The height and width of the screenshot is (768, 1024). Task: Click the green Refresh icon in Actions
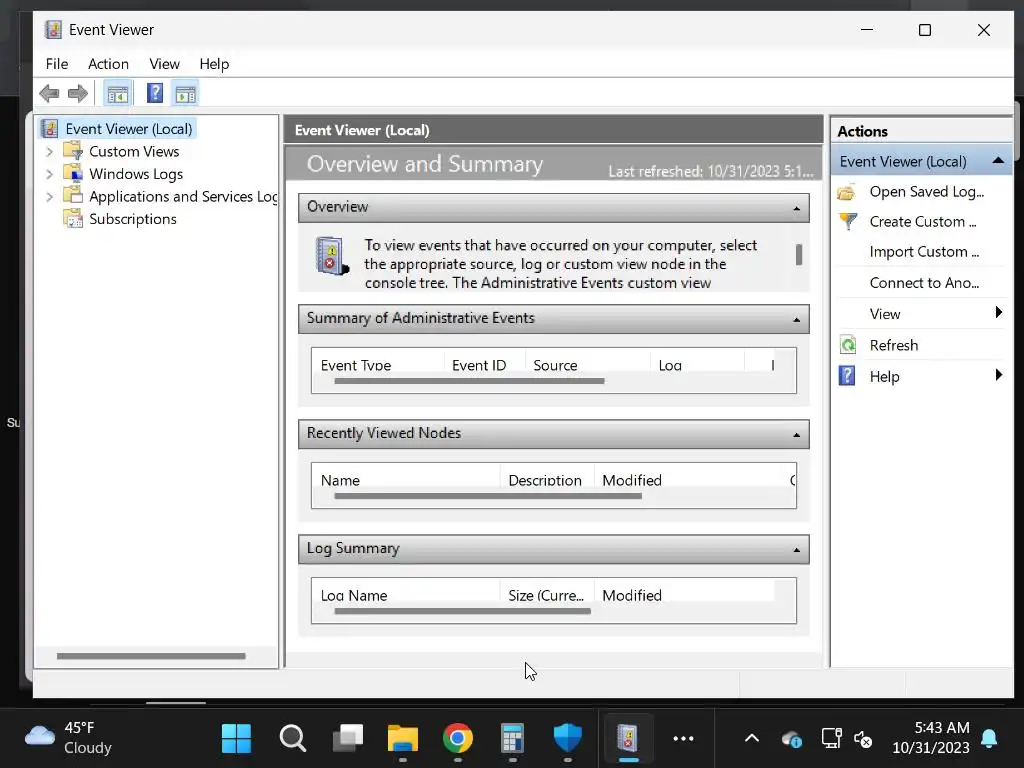[848, 345]
